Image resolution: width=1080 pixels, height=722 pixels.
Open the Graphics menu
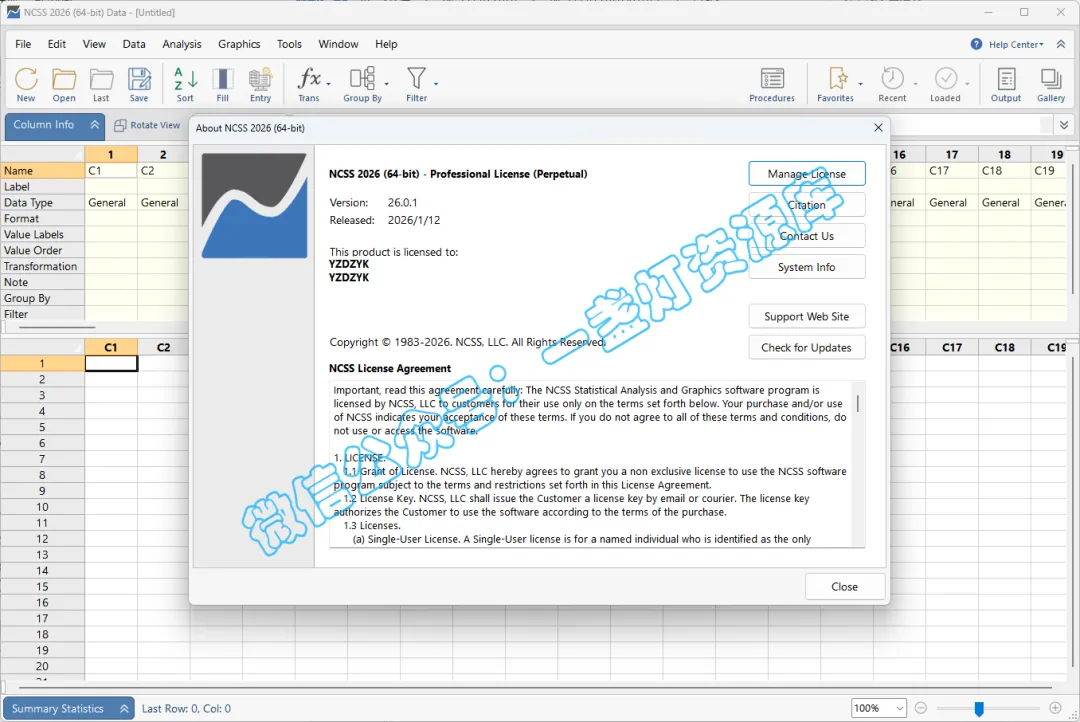(x=239, y=44)
